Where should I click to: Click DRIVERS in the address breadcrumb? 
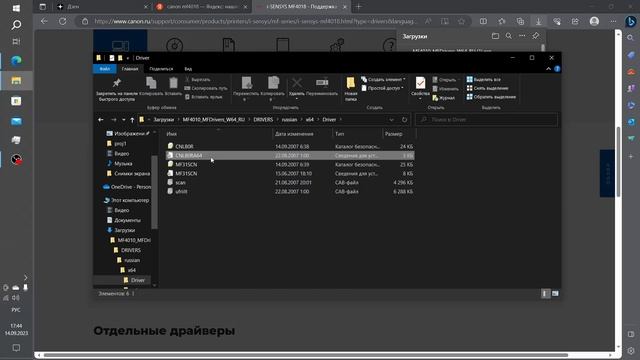point(263,120)
